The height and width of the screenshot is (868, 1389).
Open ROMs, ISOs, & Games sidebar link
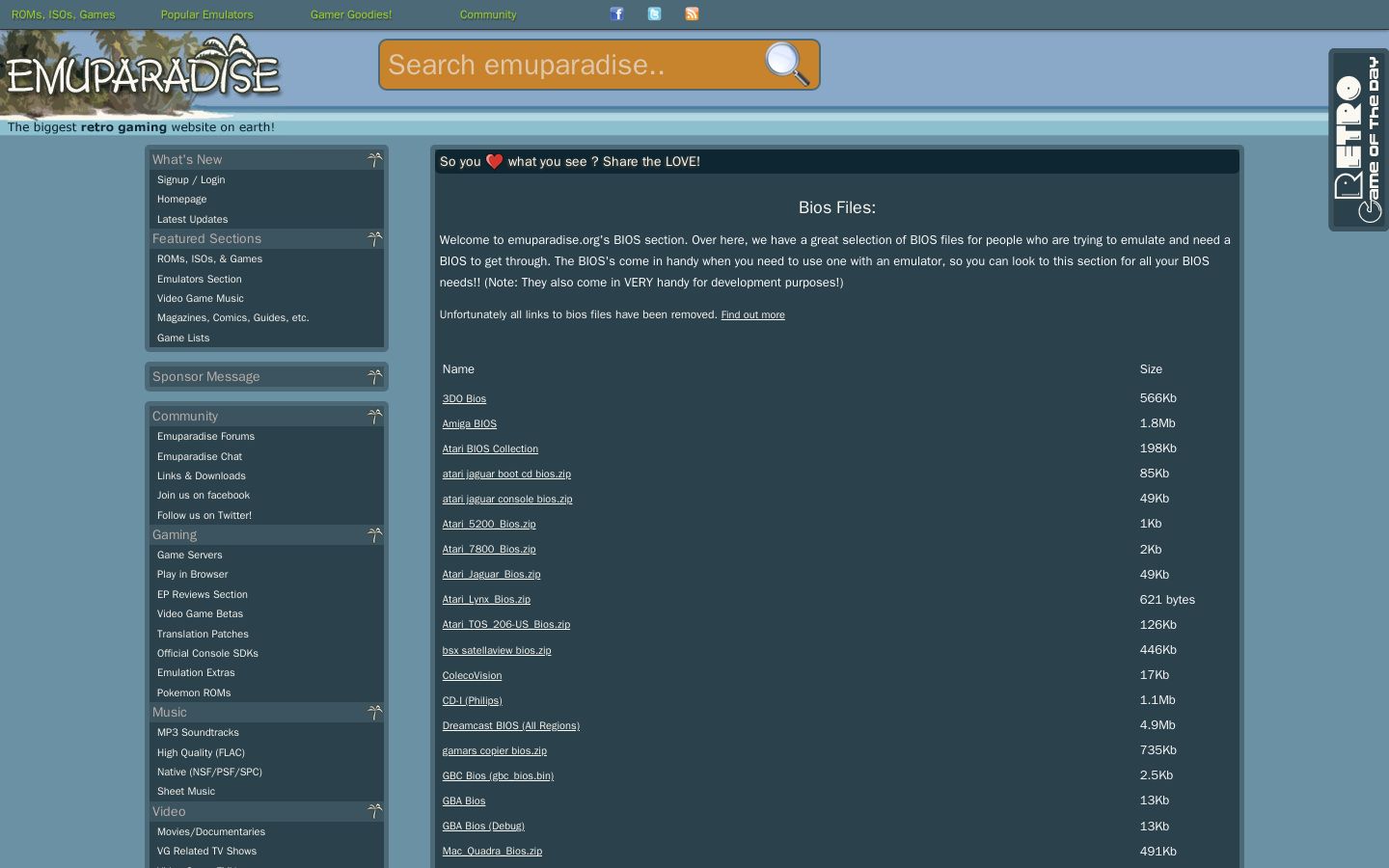[x=210, y=258]
